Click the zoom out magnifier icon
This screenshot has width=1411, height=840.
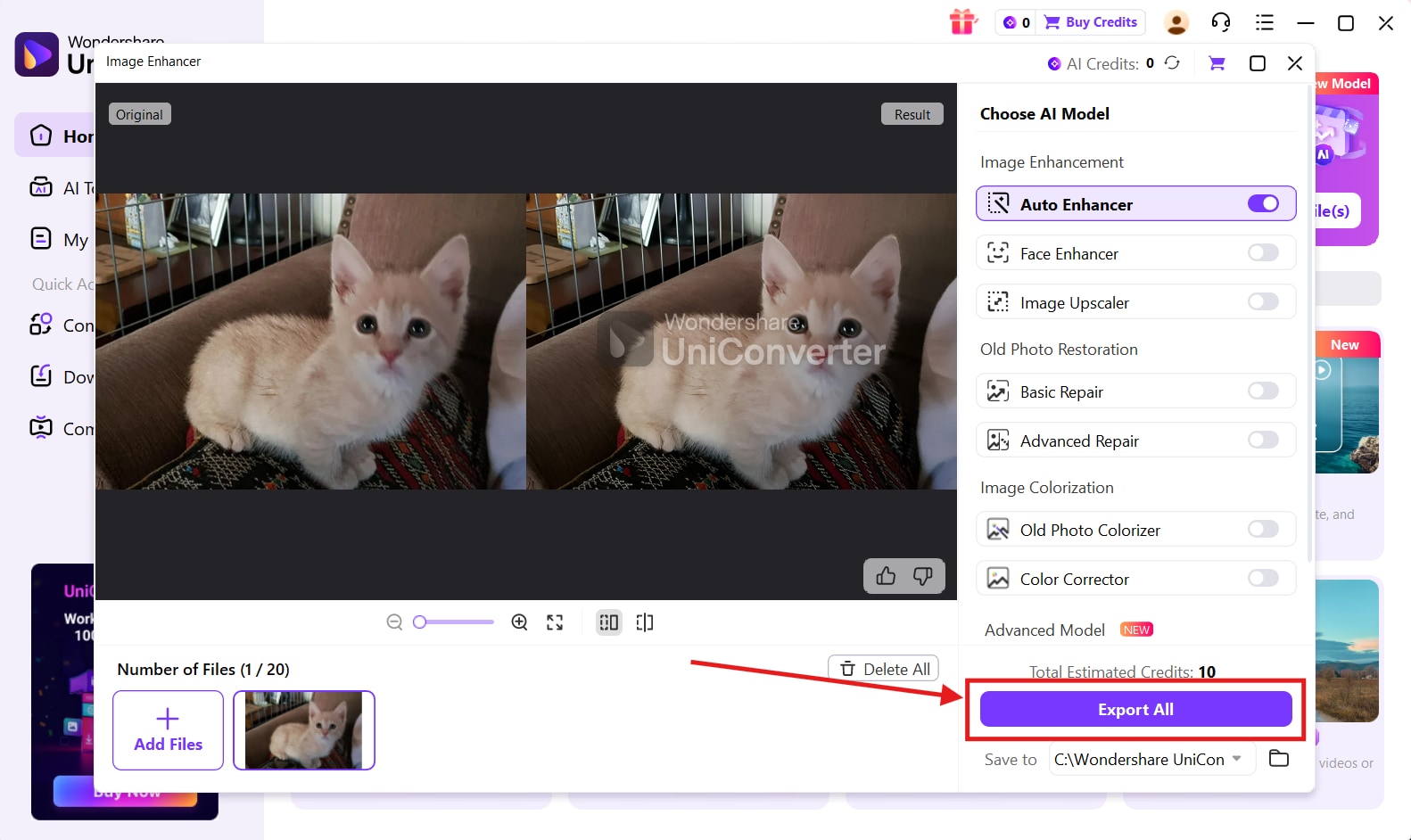394,622
